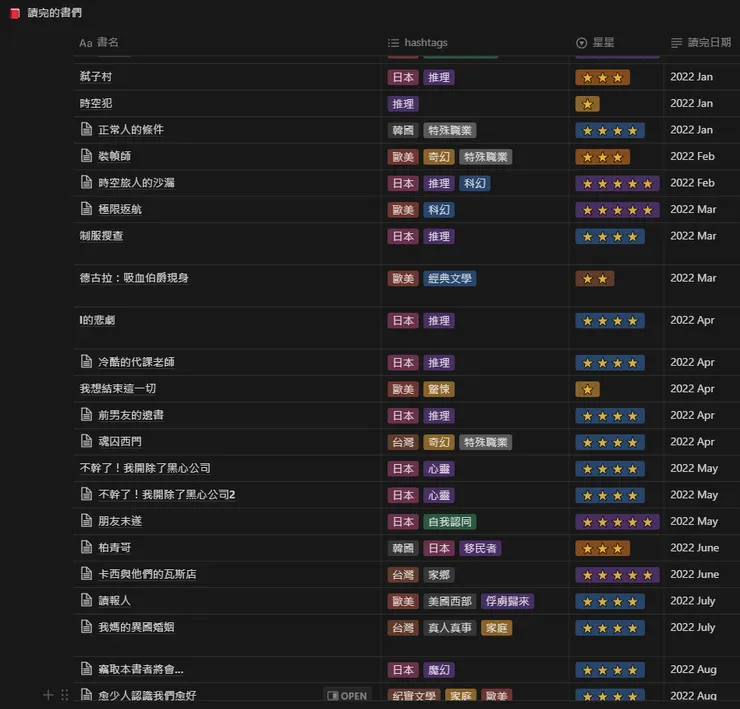Open the 讀完的書們 database title
The image size is (740, 709).
pos(54,13)
